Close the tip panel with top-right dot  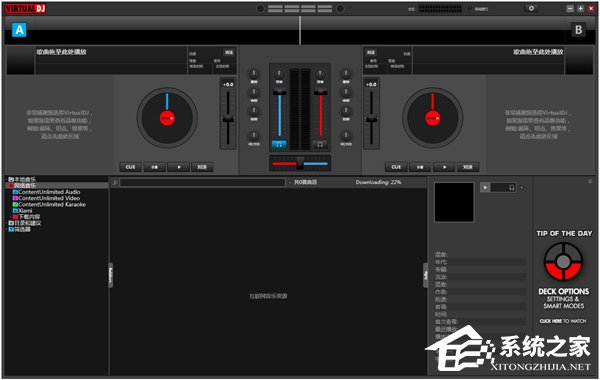click(590, 181)
